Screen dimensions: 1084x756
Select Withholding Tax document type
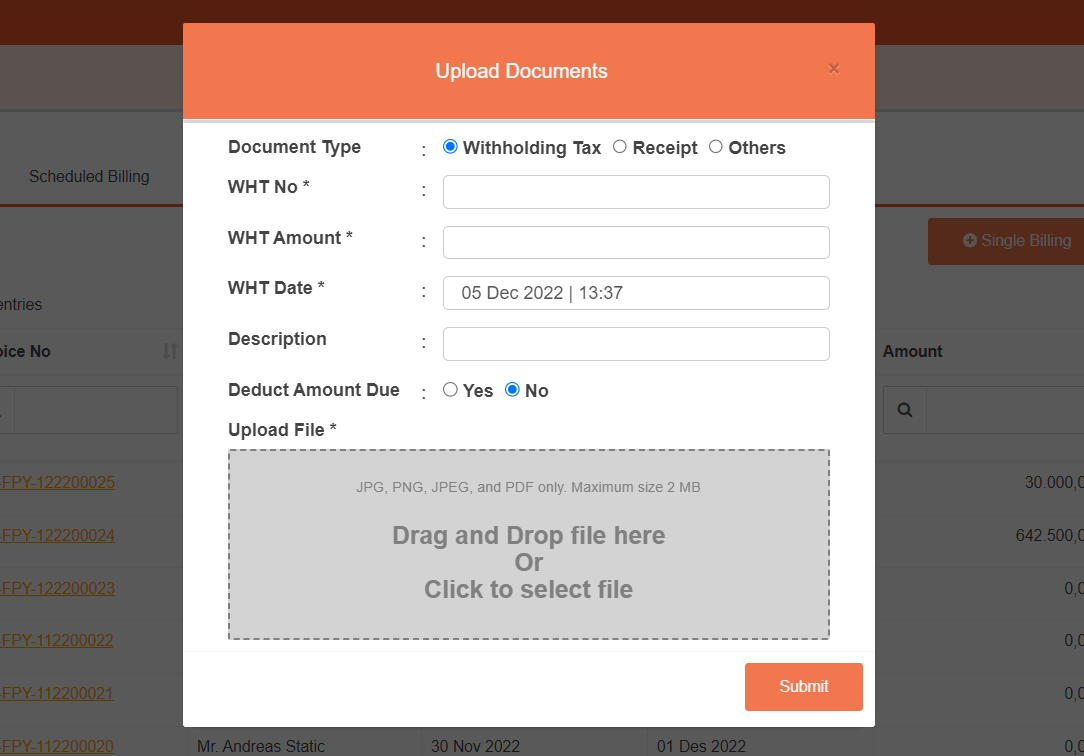tap(451, 147)
